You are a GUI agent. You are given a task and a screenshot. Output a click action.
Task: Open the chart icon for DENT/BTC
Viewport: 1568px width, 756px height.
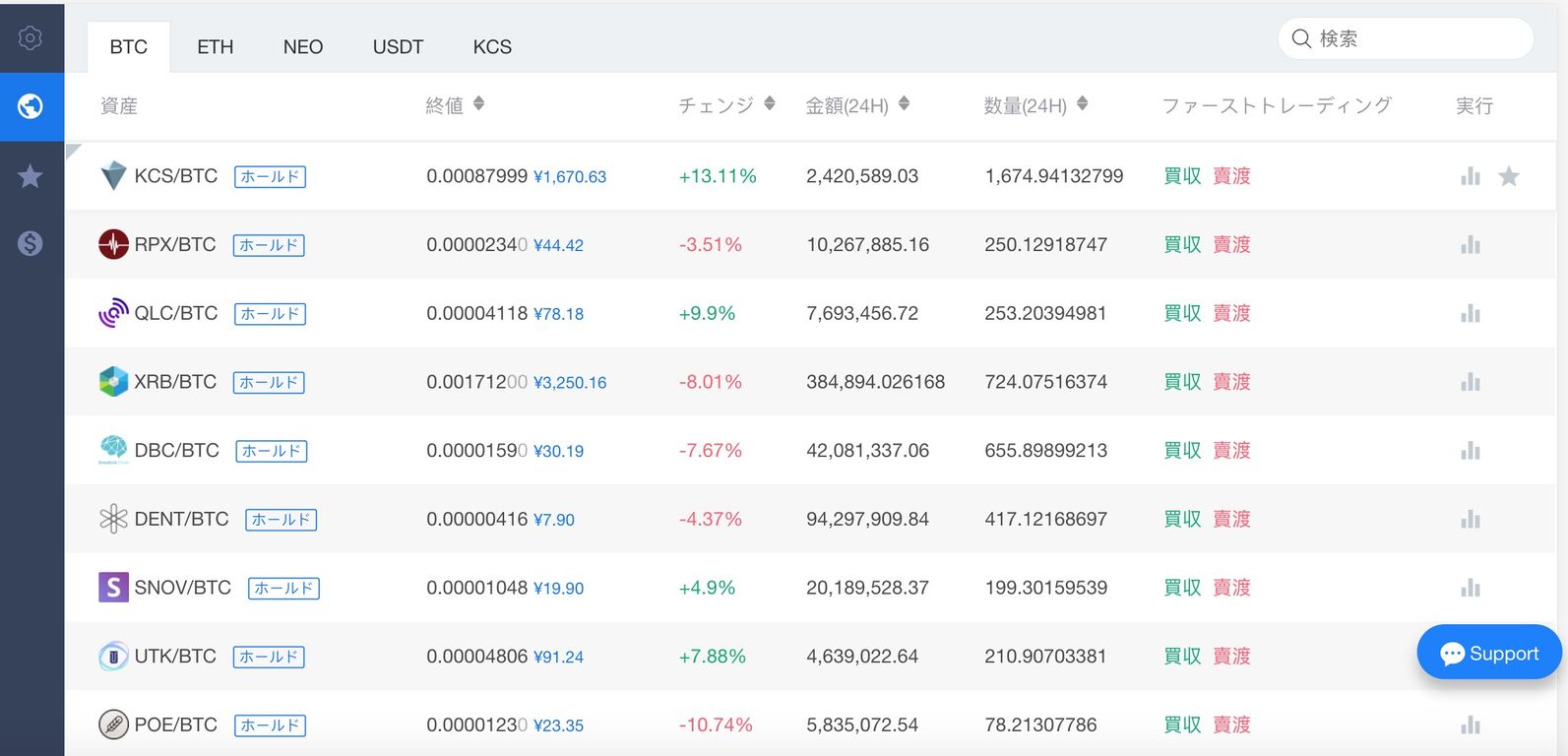coord(1471,519)
